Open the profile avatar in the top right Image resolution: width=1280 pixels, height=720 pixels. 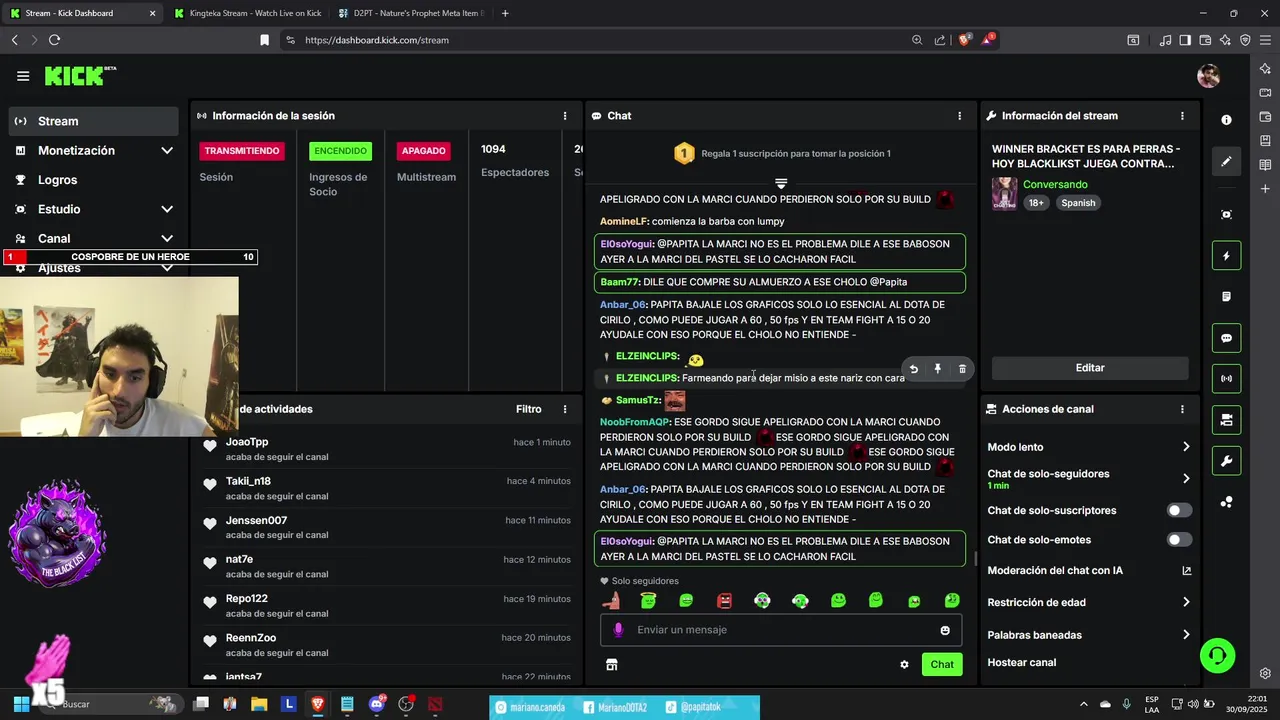1208,76
